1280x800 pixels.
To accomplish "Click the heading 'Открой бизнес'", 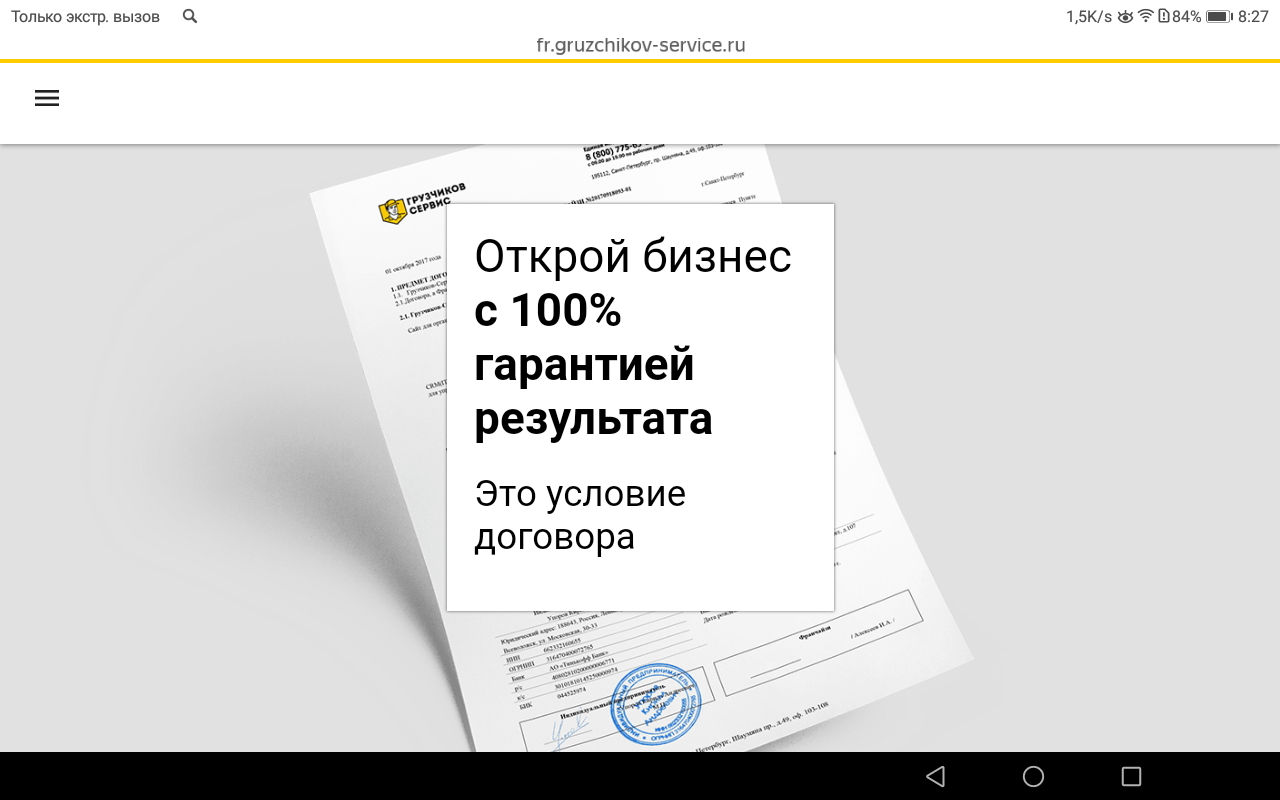I will pyautogui.click(x=633, y=256).
